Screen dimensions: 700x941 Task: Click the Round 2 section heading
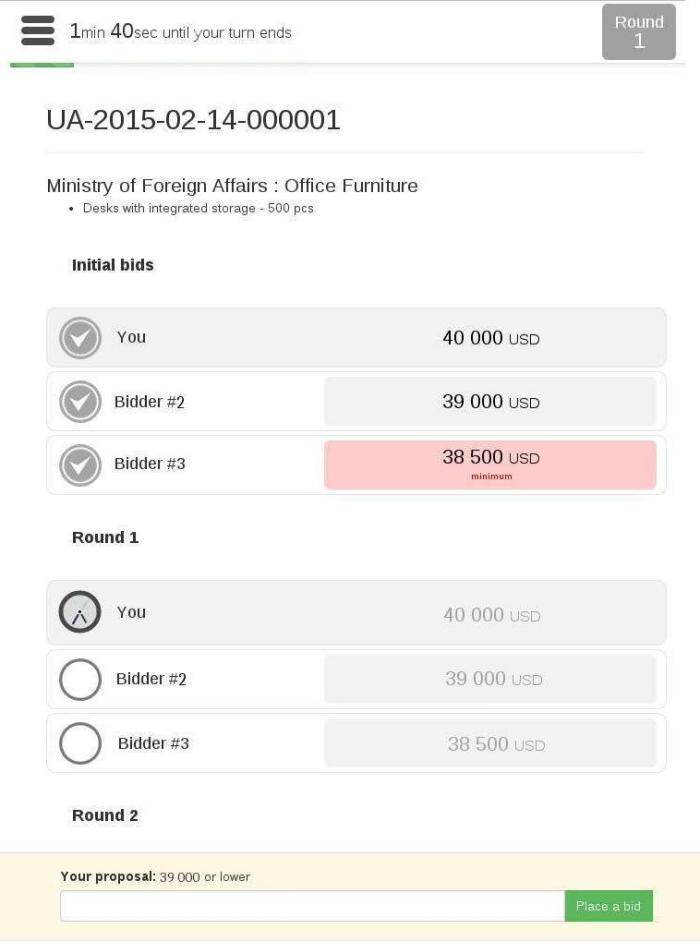click(x=105, y=816)
